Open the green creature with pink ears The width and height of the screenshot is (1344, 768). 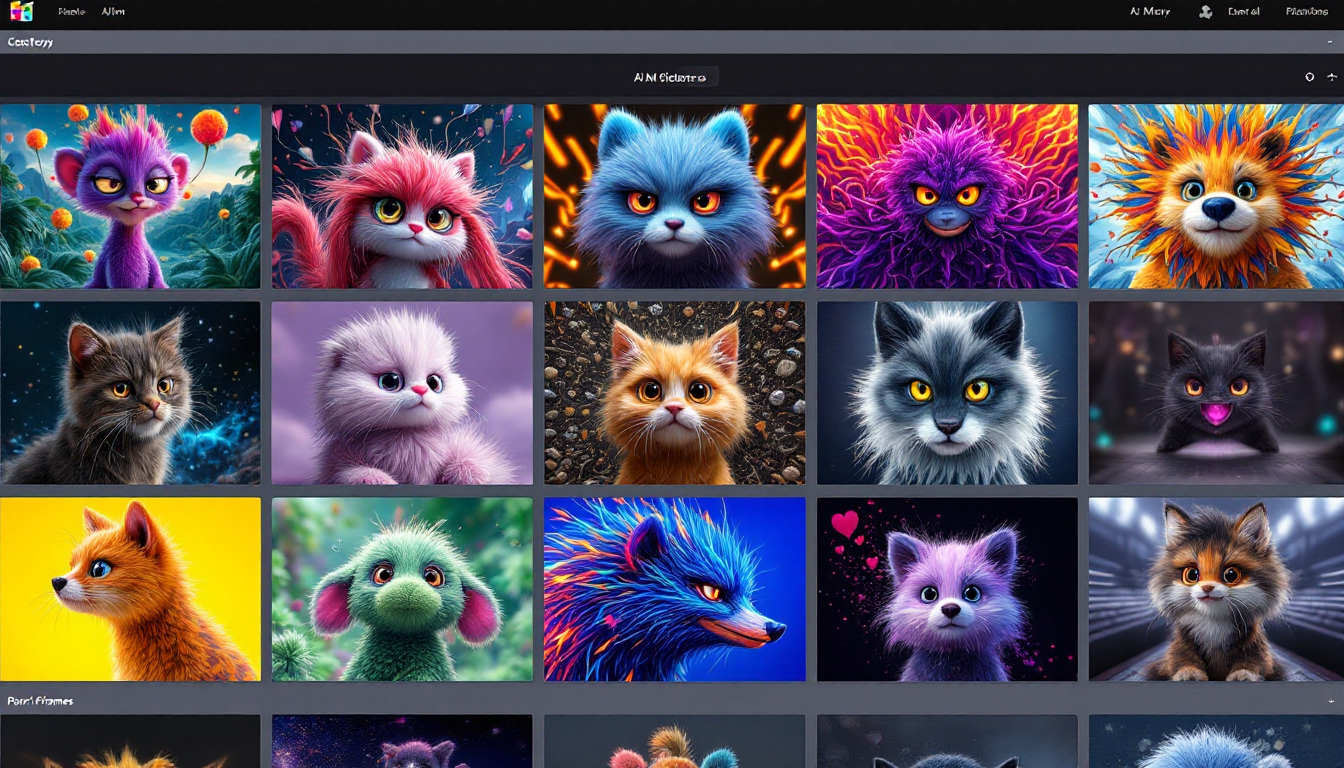click(402, 589)
